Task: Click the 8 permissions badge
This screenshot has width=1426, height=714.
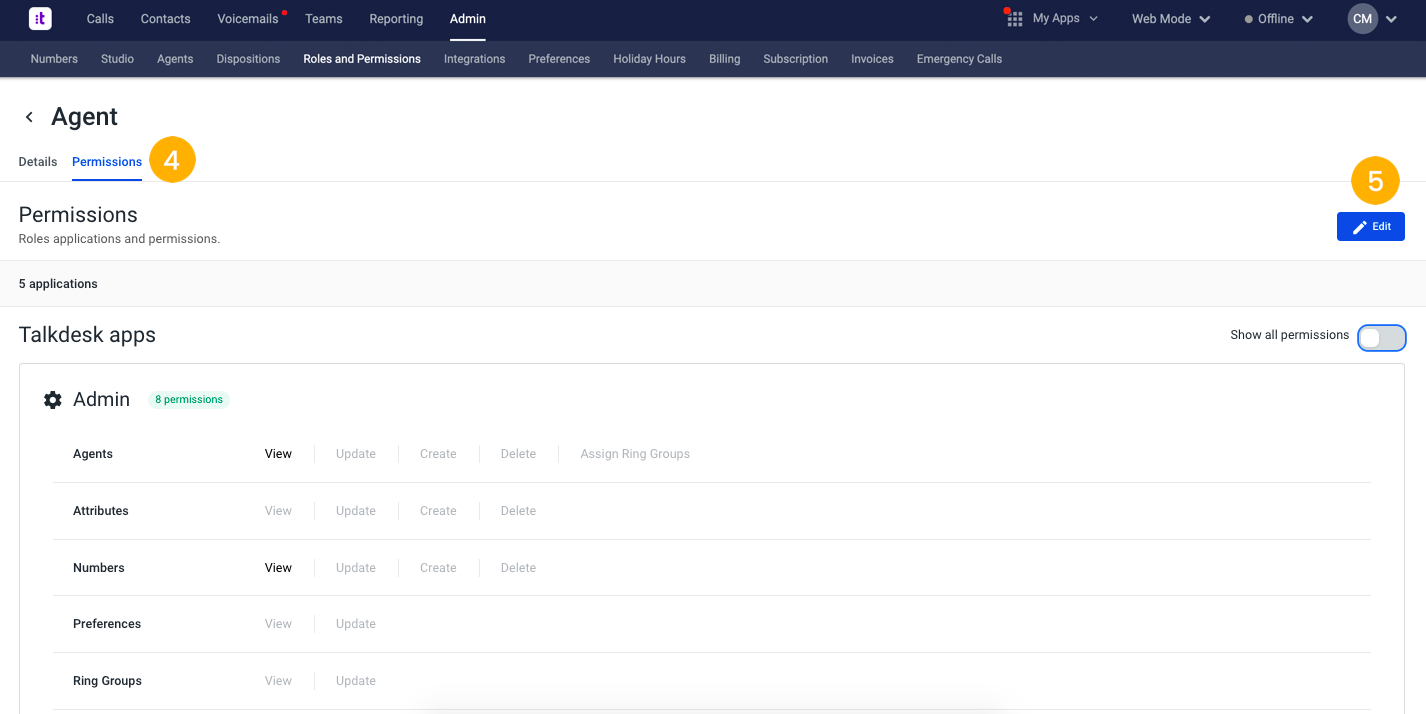Action: click(x=189, y=400)
